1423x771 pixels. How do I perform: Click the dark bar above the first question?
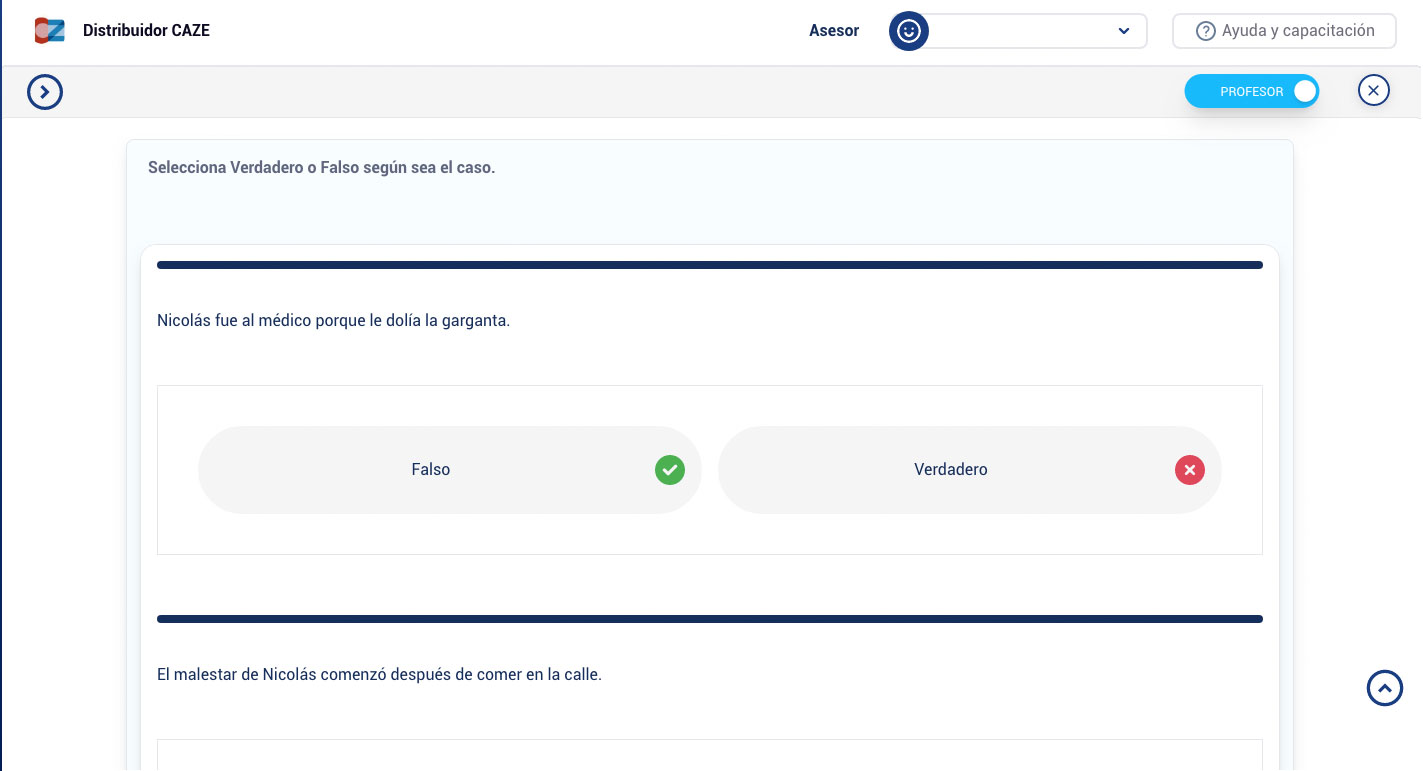pyautogui.click(x=709, y=265)
